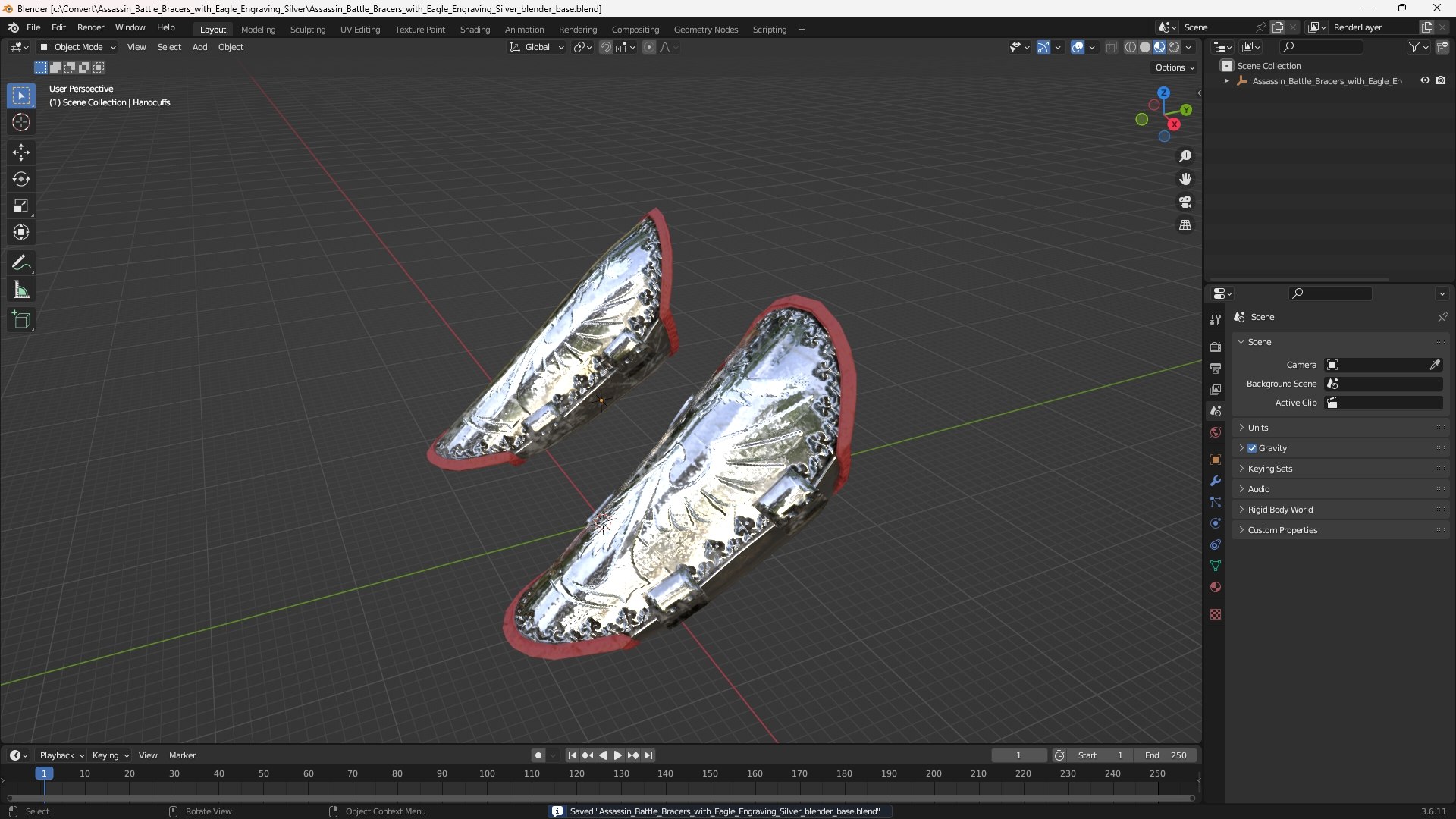The height and width of the screenshot is (819, 1456).
Task: Select the Select Box tool
Action: pyautogui.click(x=21, y=96)
